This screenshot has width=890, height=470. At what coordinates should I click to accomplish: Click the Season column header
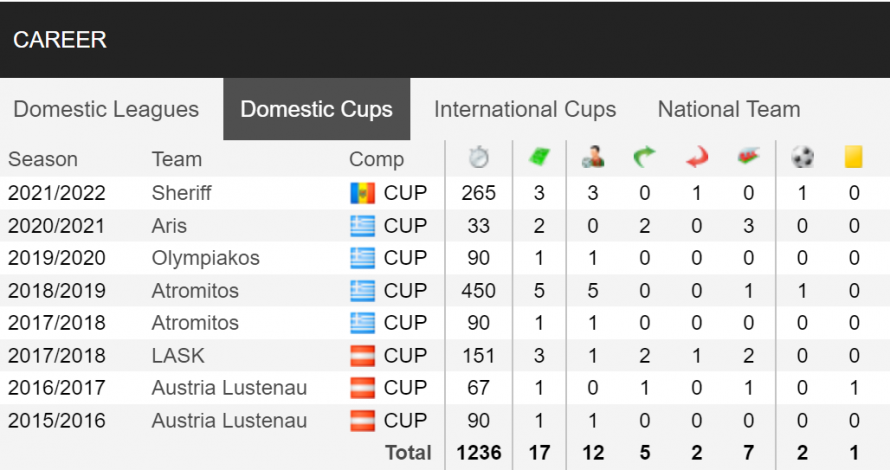click(43, 160)
